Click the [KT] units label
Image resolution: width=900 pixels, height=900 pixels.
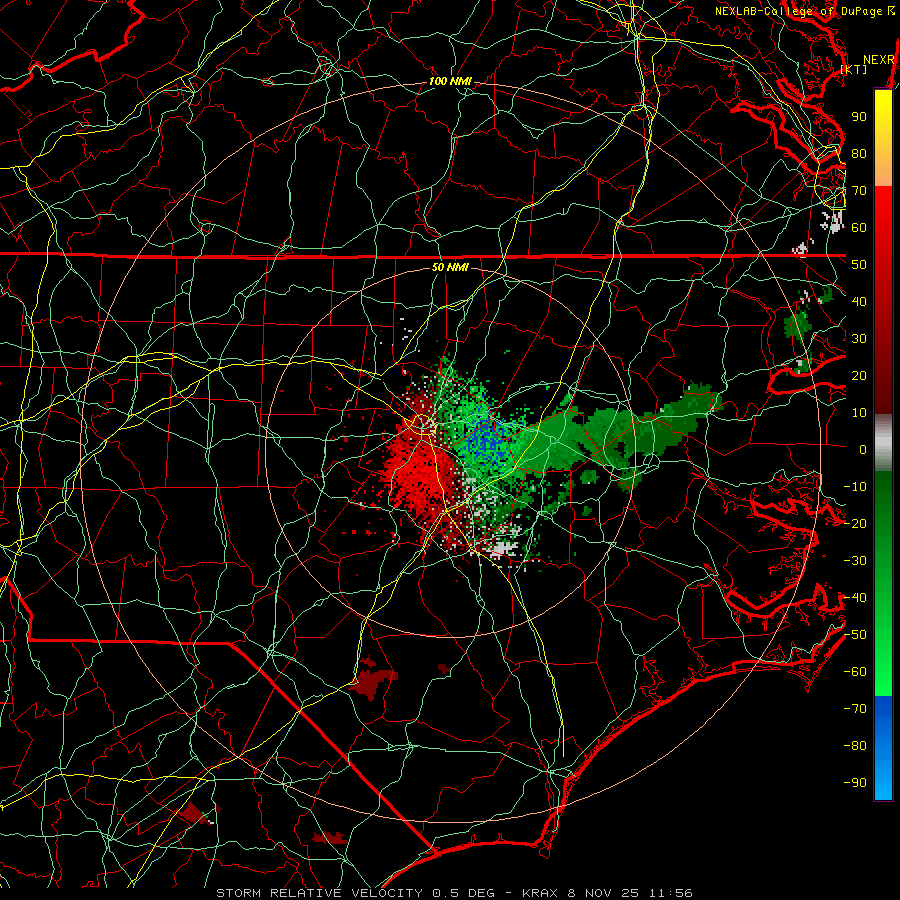coord(854,69)
